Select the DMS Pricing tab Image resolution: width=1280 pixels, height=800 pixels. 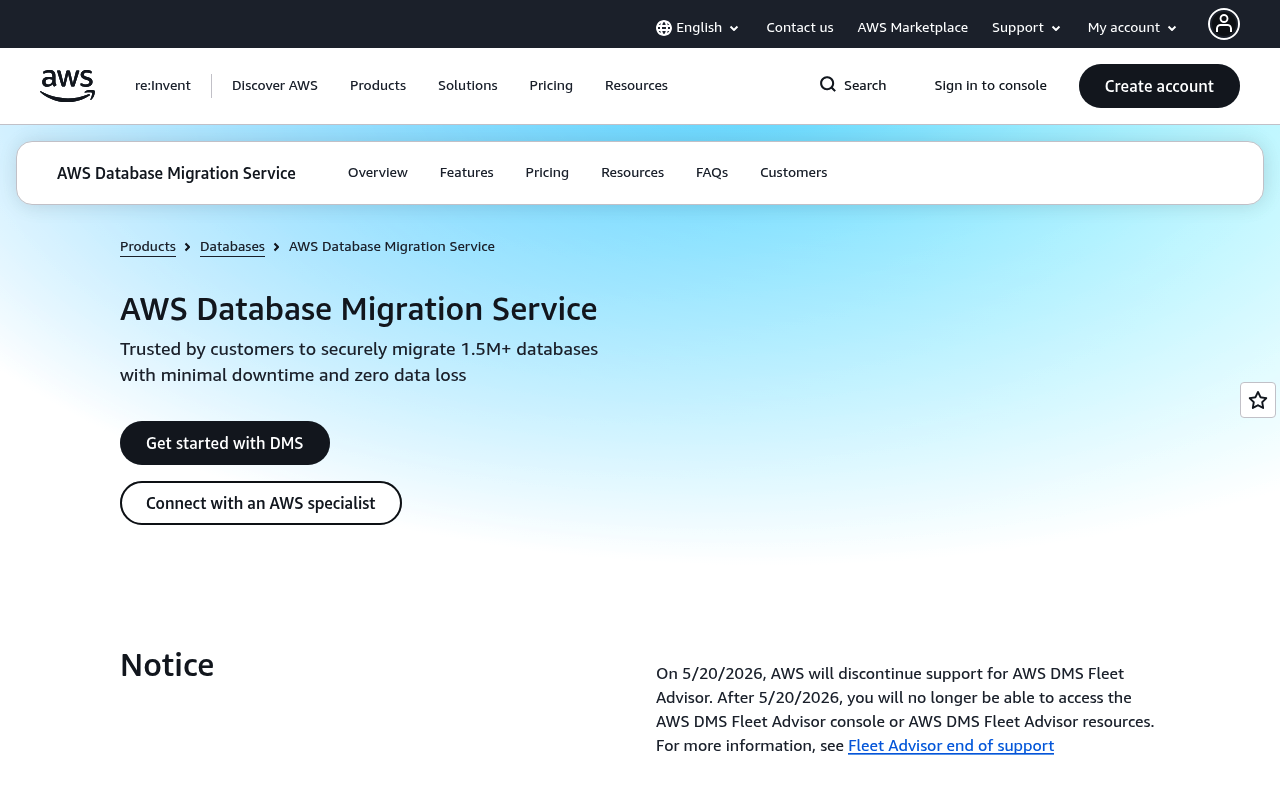pyautogui.click(x=547, y=173)
